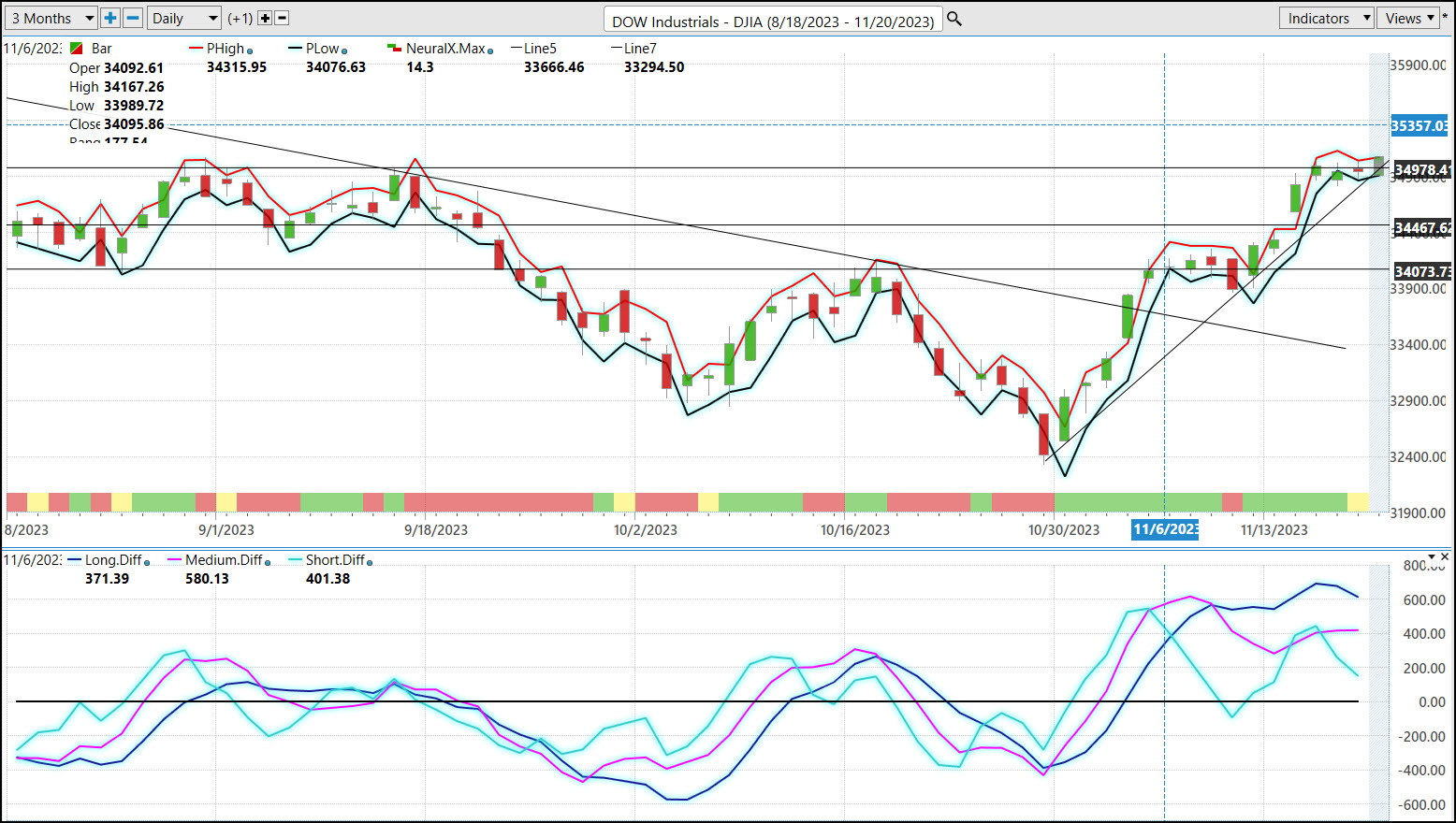
Task: Click the blue plus zoom-in button
Action: [110, 18]
